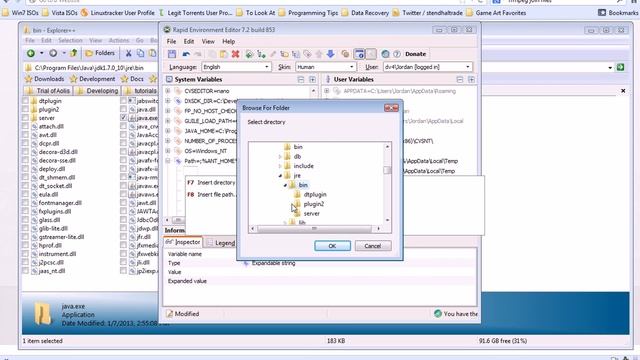Uncheck the java.exe checkbox
Viewport: 640px width, 360px height.
[x=123, y=118]
